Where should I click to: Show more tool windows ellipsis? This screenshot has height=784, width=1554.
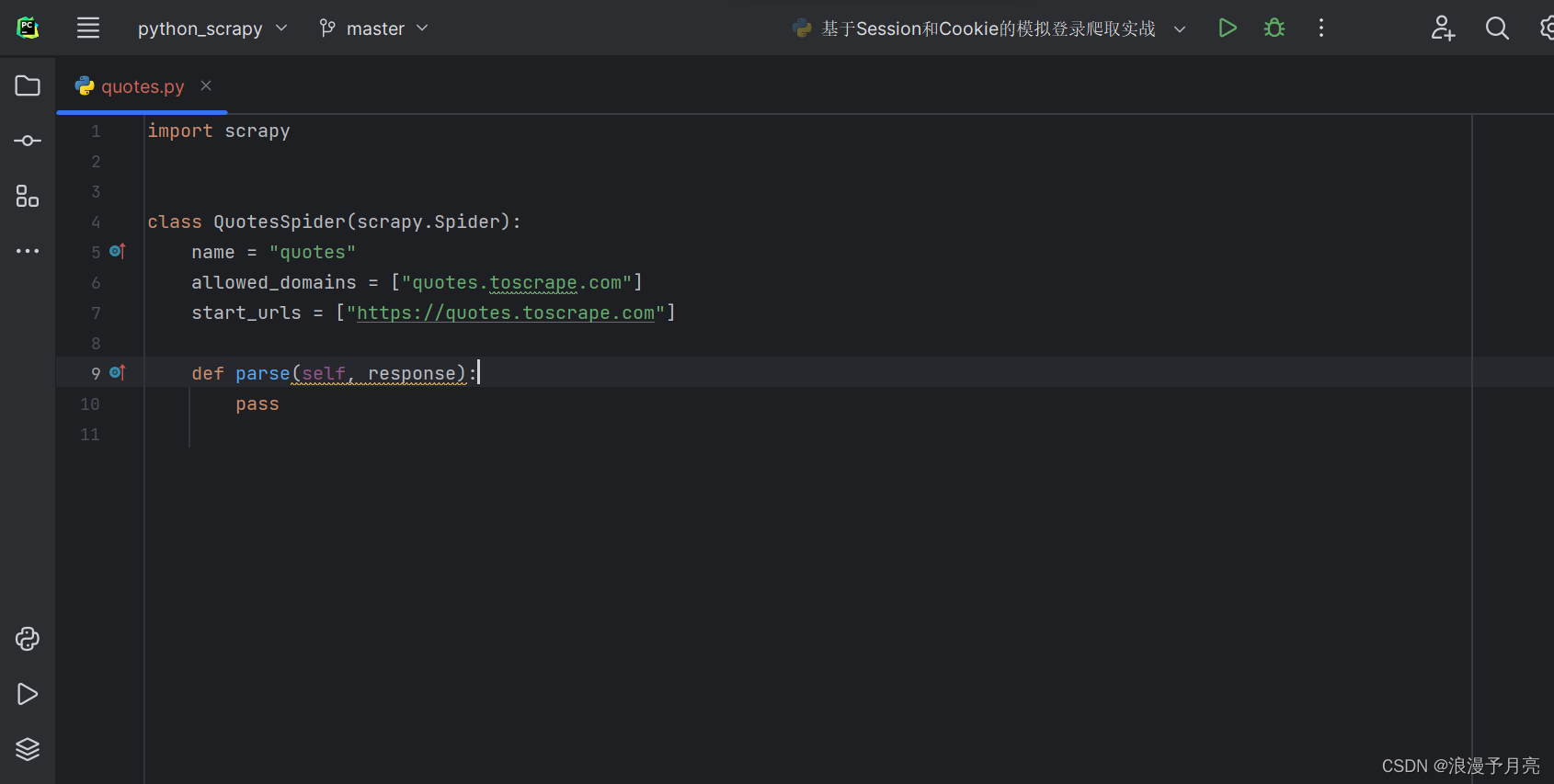[28, 251]
